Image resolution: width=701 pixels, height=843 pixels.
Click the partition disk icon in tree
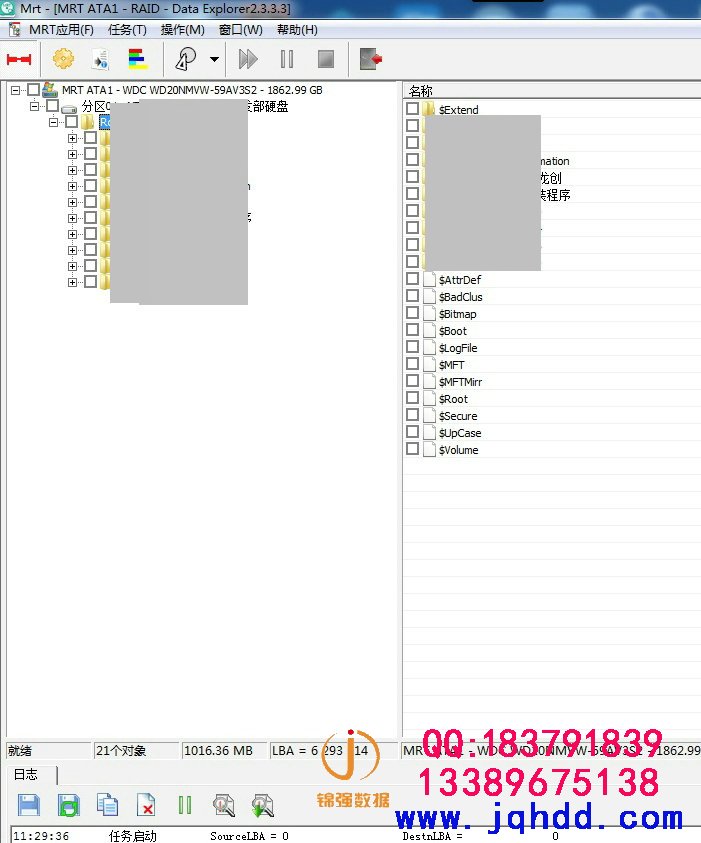tap(69, 108)
